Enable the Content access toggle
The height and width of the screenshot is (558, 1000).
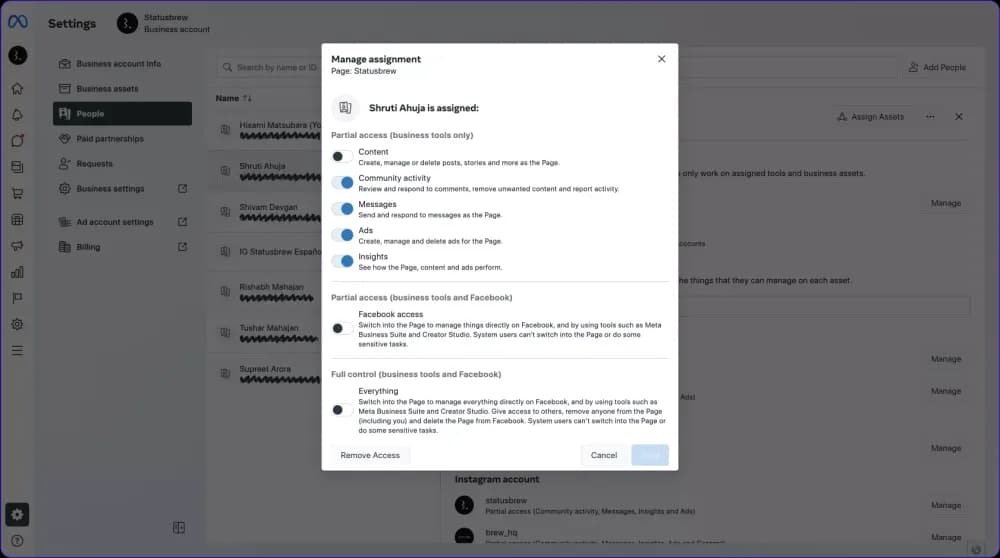point(342,157)
